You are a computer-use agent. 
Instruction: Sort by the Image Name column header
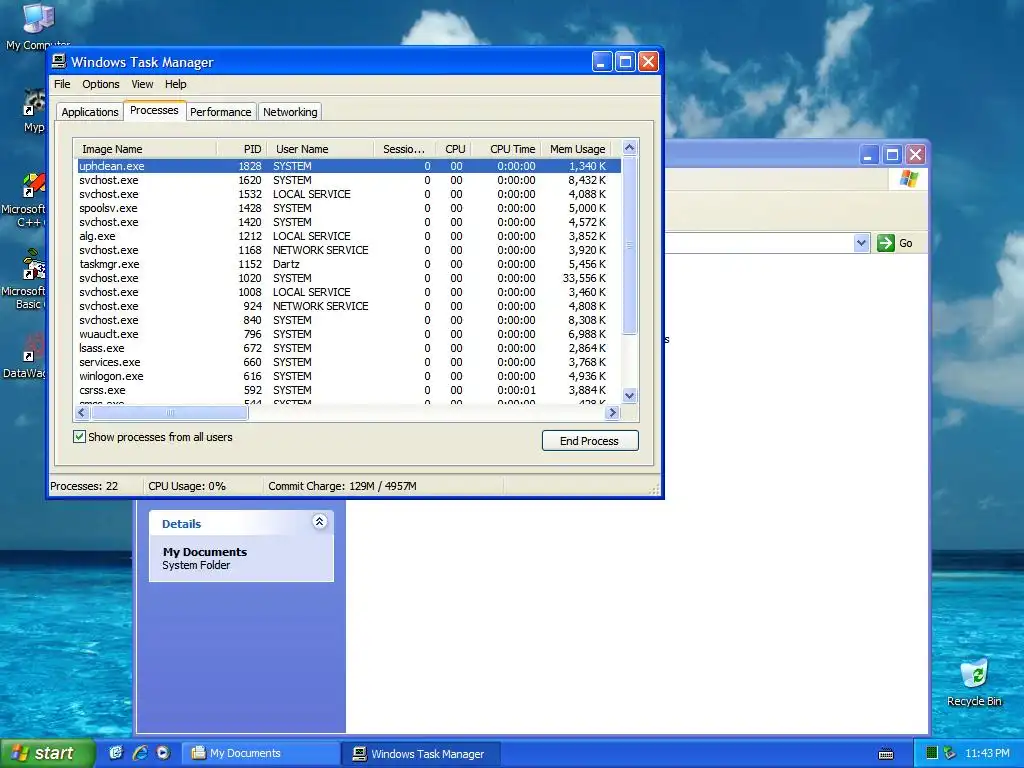(145, 149)
